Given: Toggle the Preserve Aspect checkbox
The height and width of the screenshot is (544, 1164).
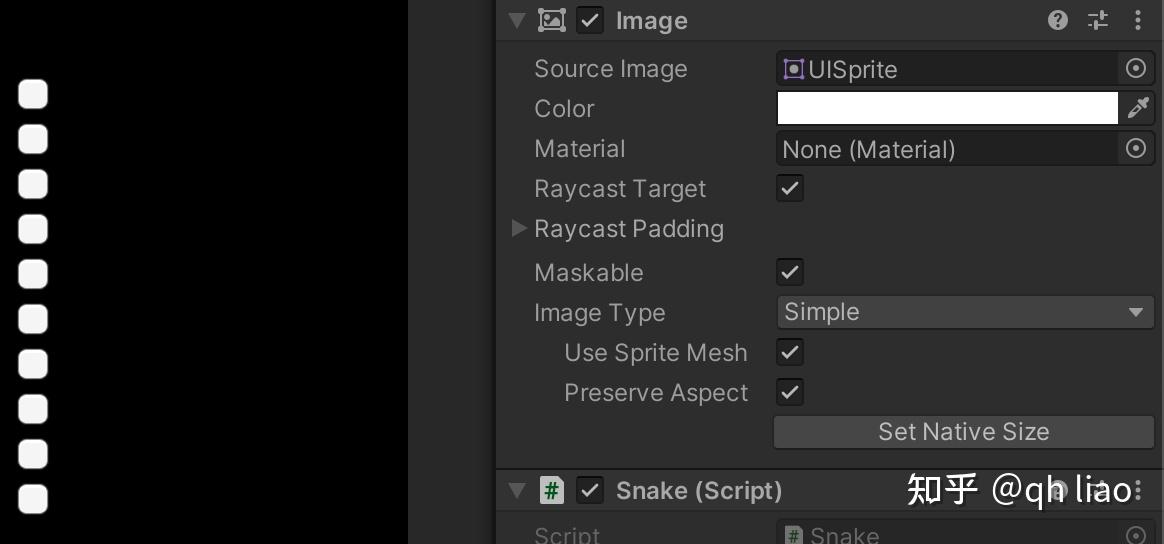Looking at the screenshot, I should 790,393.
